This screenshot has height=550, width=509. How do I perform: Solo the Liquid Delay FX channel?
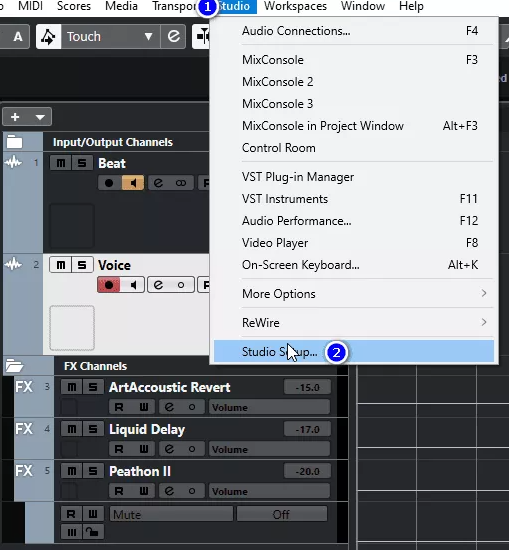[93, 429]
